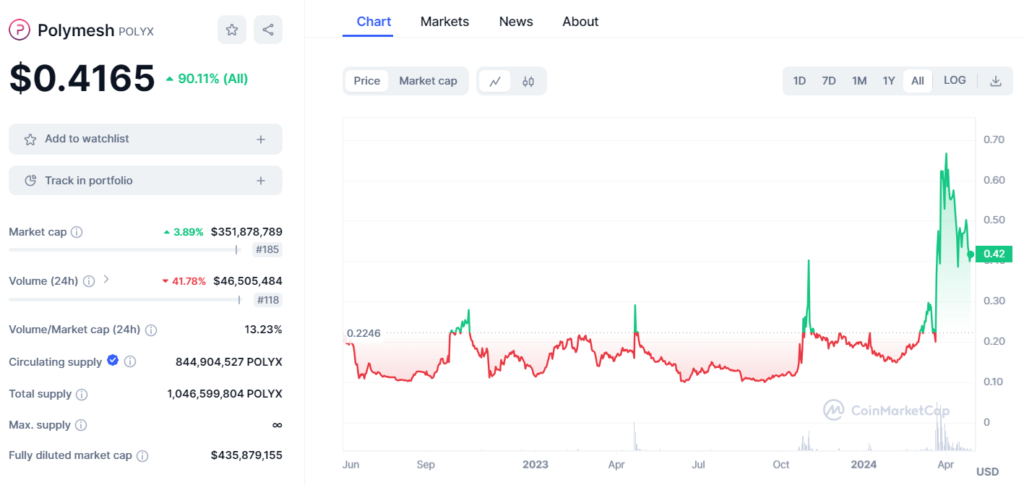The image size is (1024, 485).
Task: Click the star favorite icon next to Polymesh
Action: pyautogui.click(x=232, y=30)
